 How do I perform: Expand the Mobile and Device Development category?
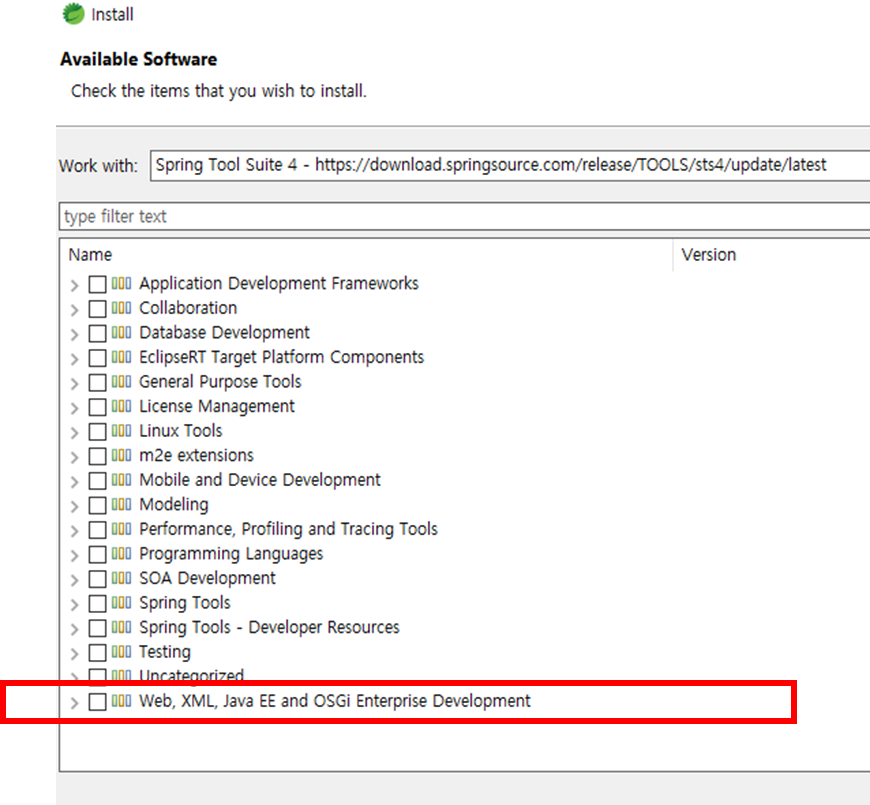[x=74, y=482]
